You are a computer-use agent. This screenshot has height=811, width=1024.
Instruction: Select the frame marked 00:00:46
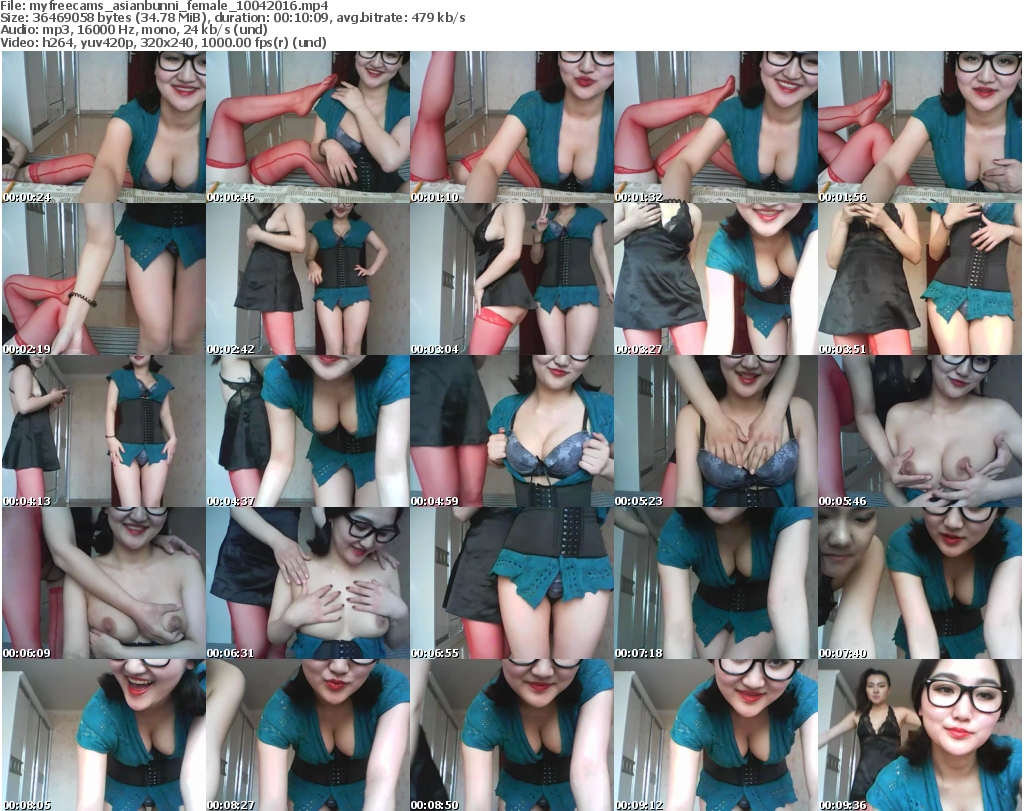tap(307, 127)
